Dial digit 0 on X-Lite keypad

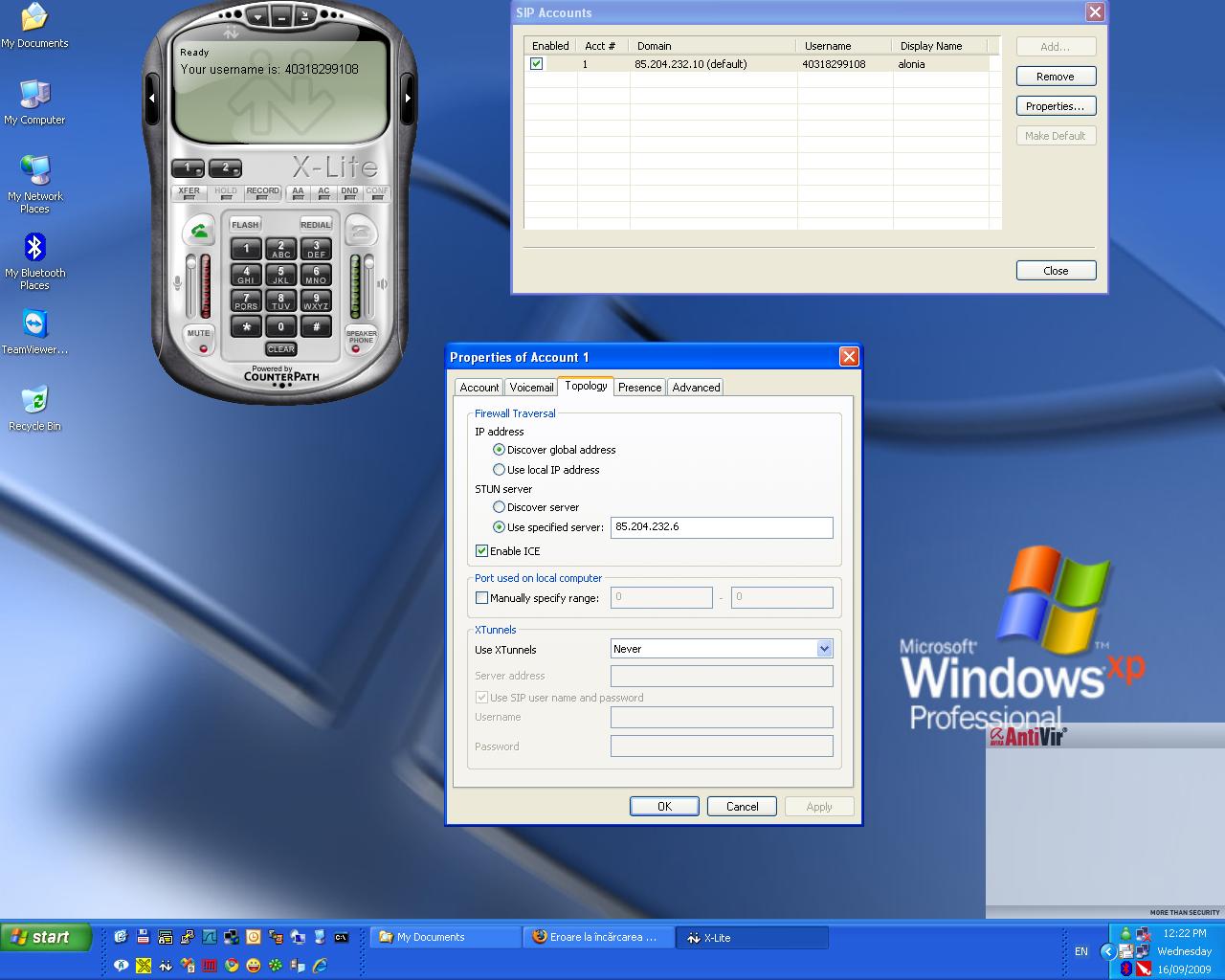point(280,327)
